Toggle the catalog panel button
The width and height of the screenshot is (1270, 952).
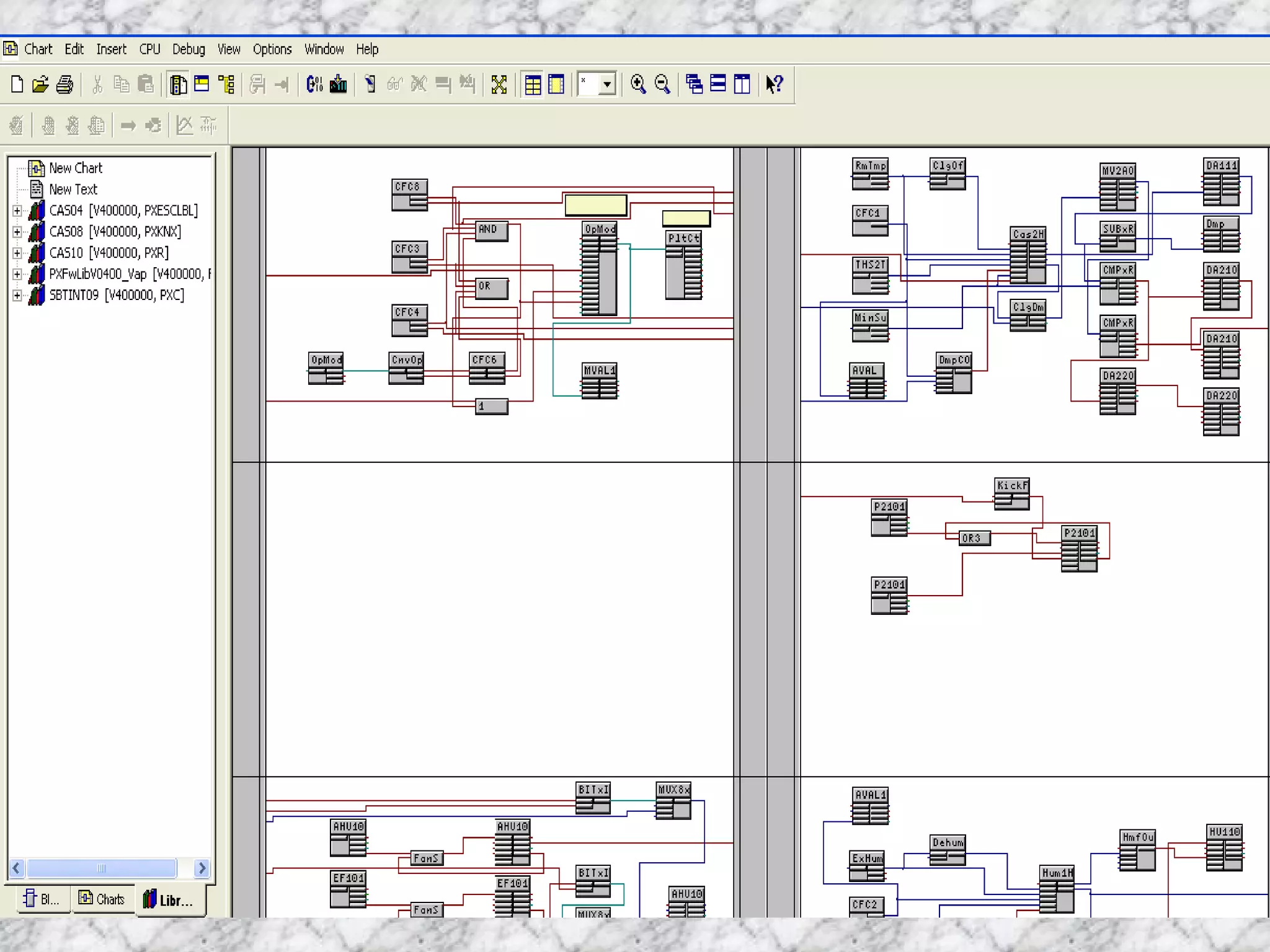click(179, 84)
